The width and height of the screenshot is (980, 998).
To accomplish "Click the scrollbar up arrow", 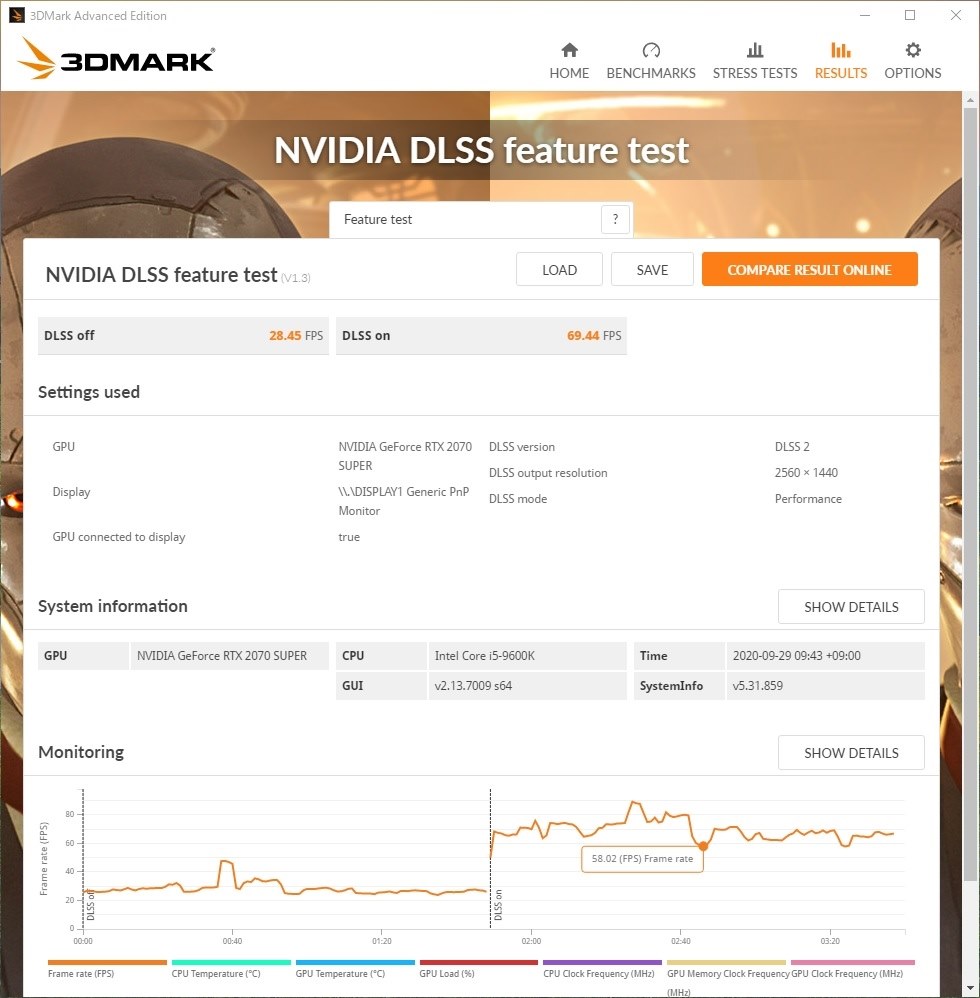I will [x=970, y=100].
